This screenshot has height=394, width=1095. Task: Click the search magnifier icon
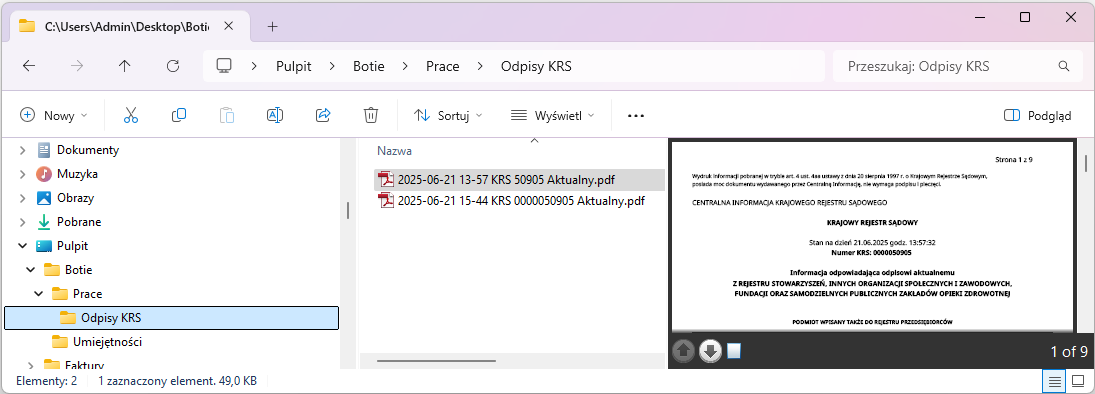1064,66
